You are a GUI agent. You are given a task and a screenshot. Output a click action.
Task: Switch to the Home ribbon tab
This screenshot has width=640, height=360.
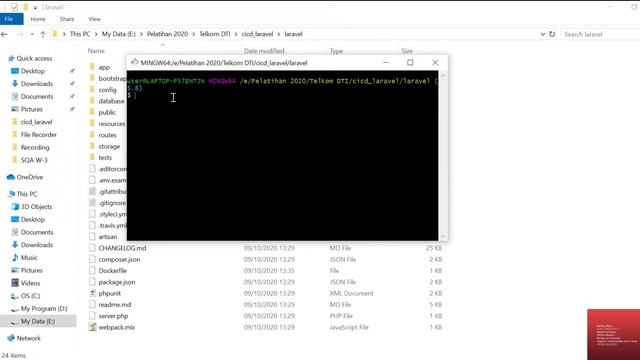(38, 19)
